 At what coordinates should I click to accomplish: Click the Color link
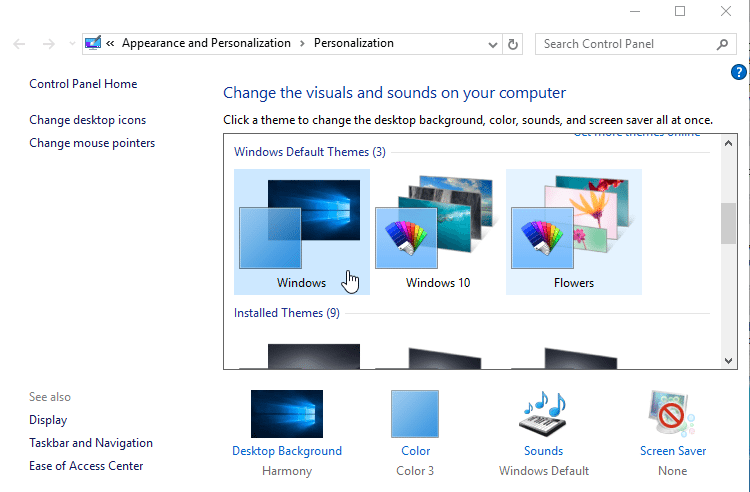[x=415, y=451]
